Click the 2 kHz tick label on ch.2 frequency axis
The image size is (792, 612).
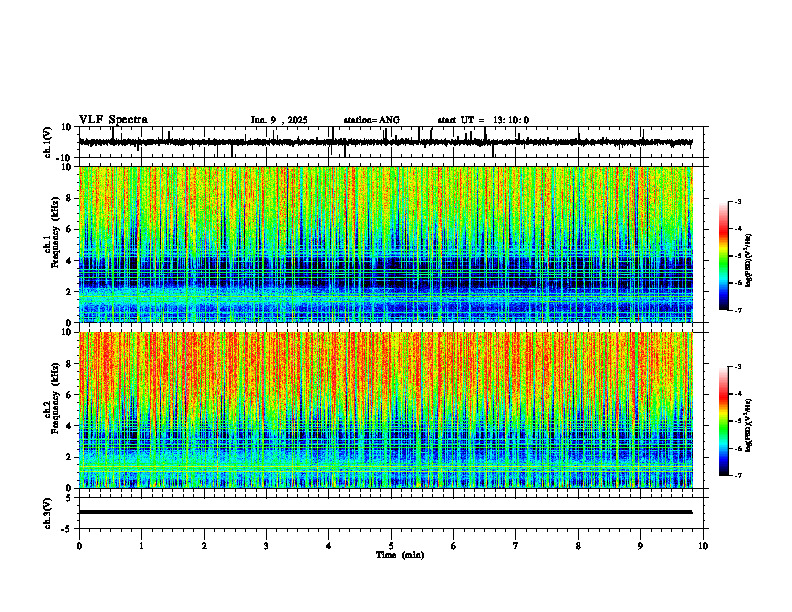point(69,457)
